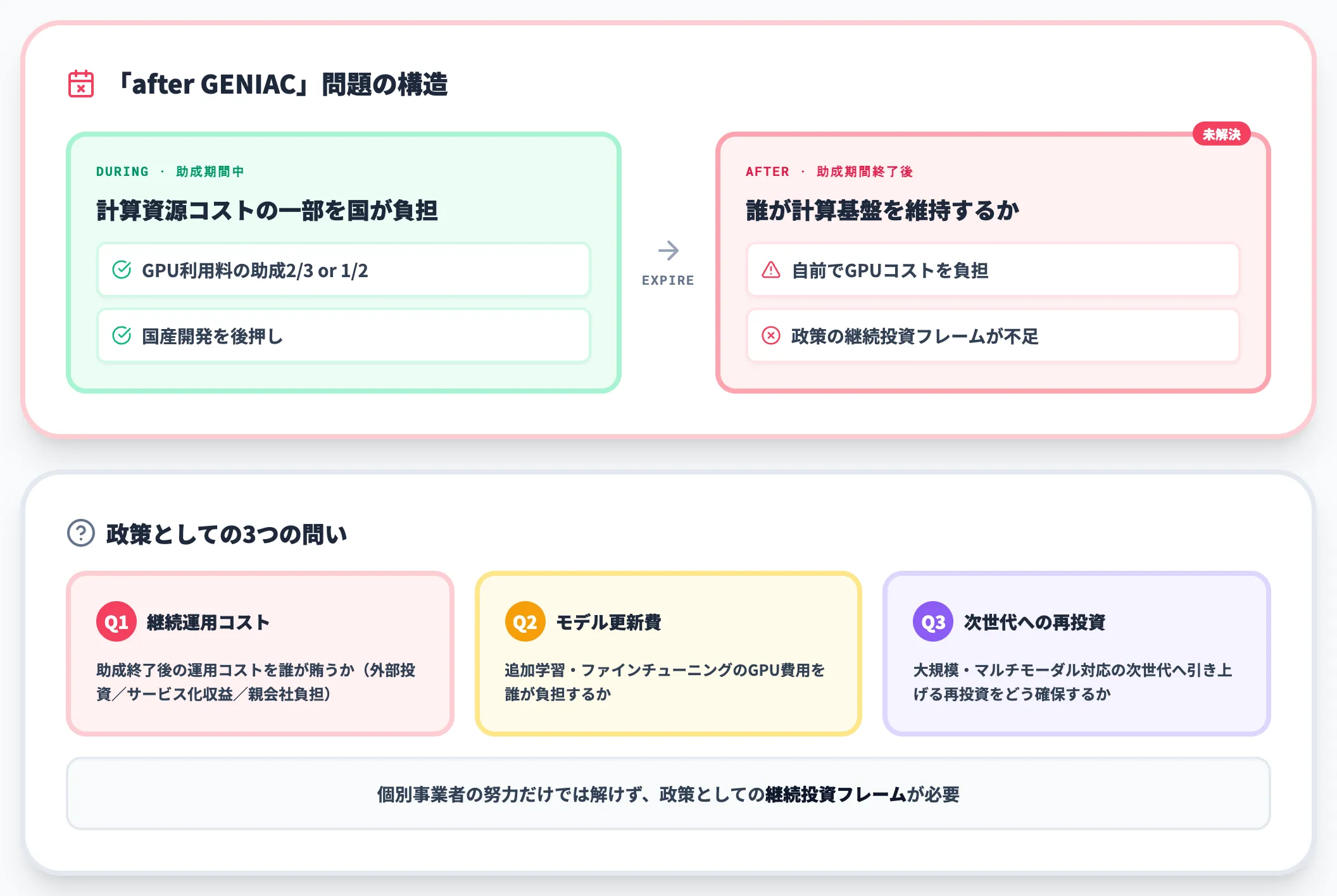Click the Q1 description about 助成終了後の運用コスト
The image size is (1337, 896).
pos(256,682)
